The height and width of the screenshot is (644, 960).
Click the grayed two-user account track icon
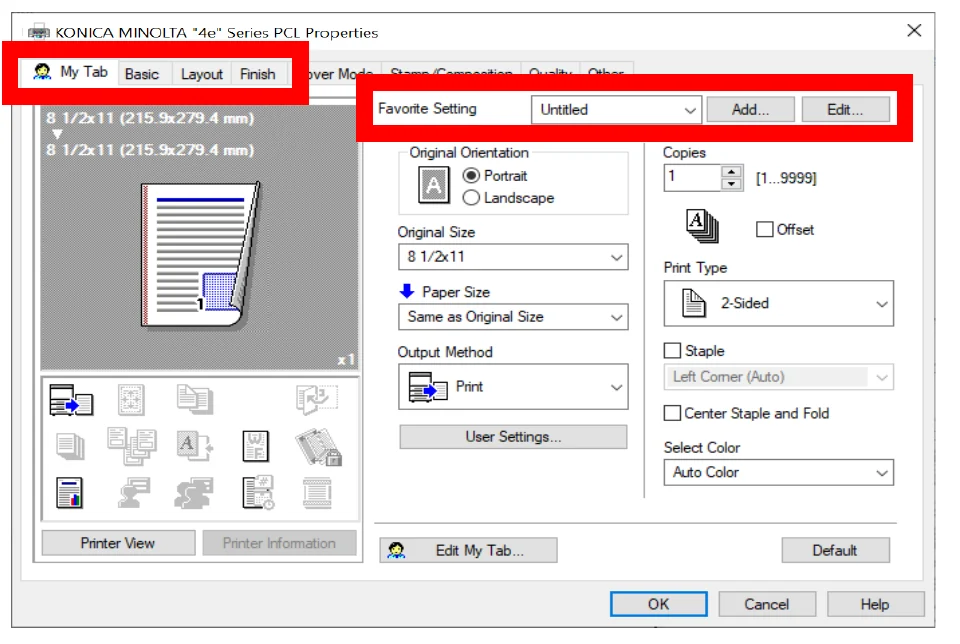point(193,493)
